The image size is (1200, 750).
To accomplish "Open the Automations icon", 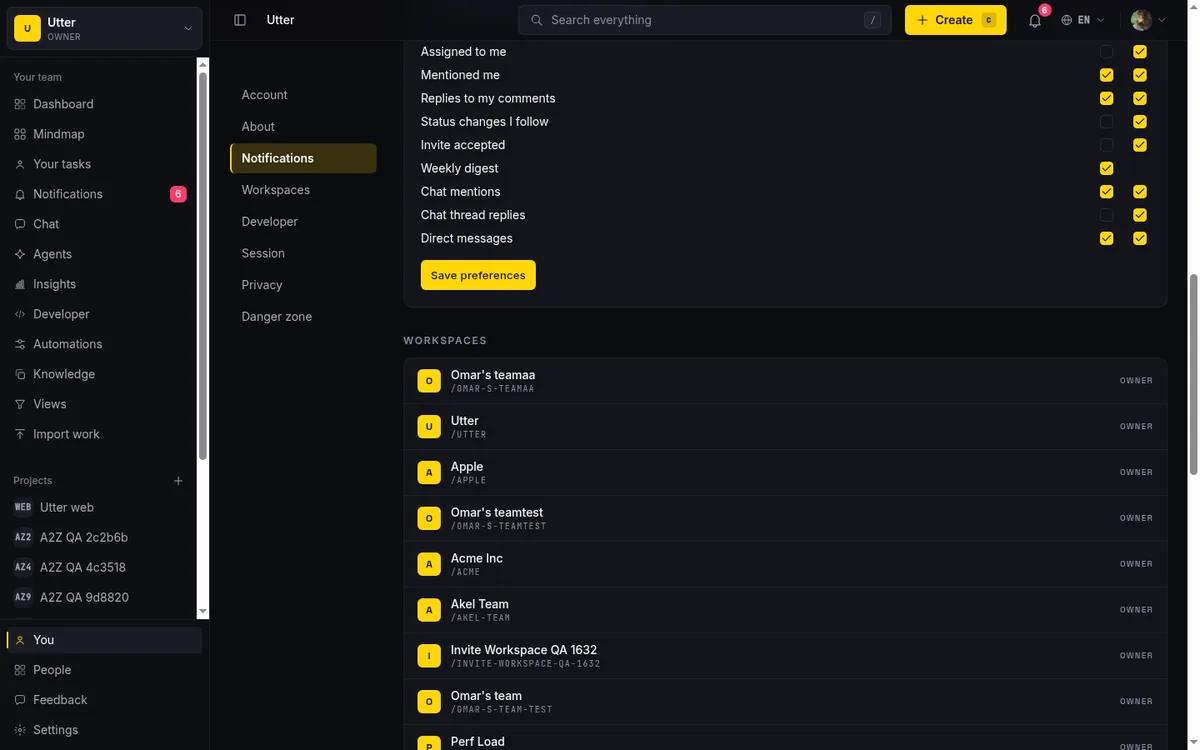I will (x=20, y=344).
